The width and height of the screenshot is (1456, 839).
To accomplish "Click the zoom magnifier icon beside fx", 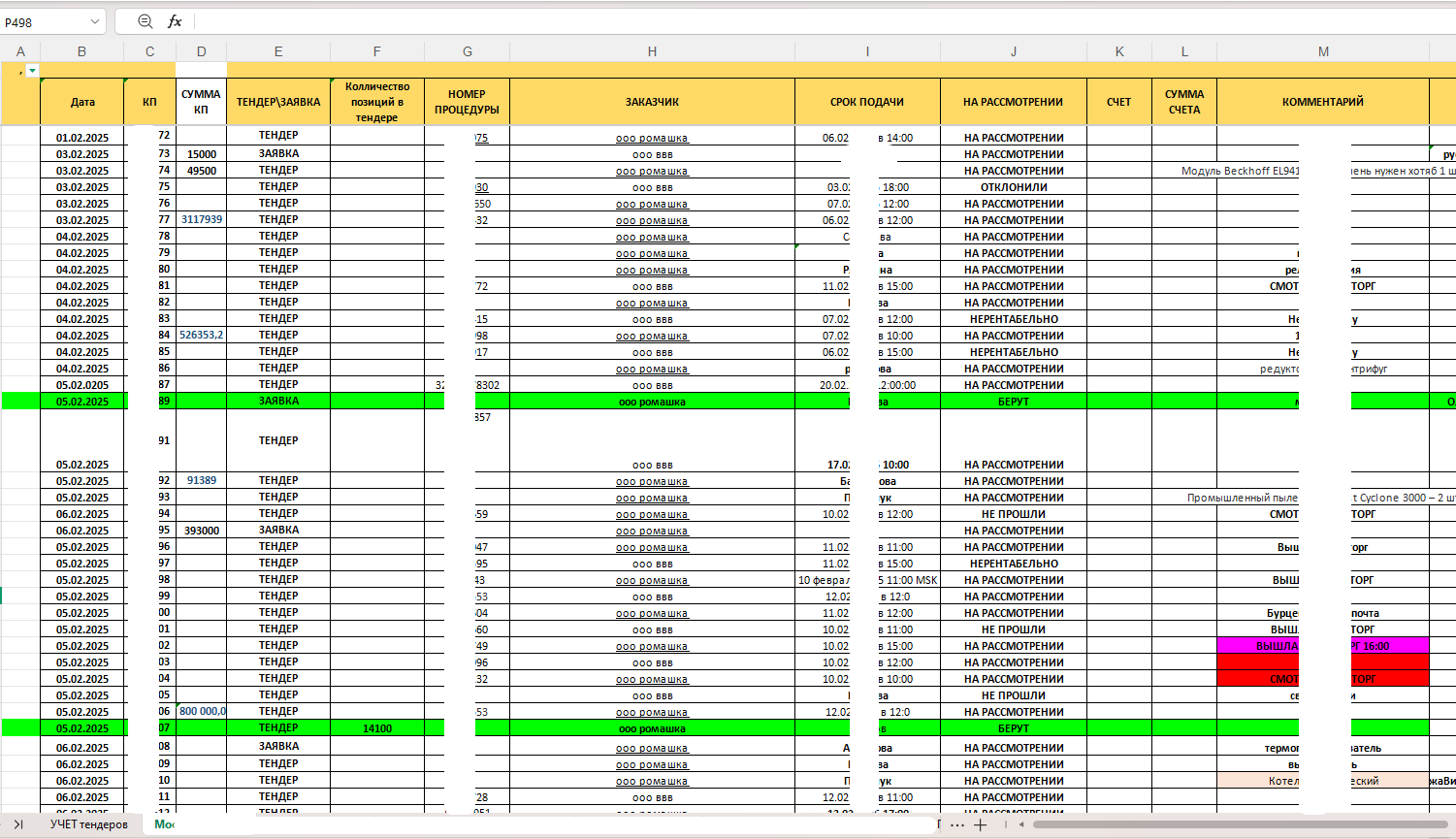I will point(146,21).
